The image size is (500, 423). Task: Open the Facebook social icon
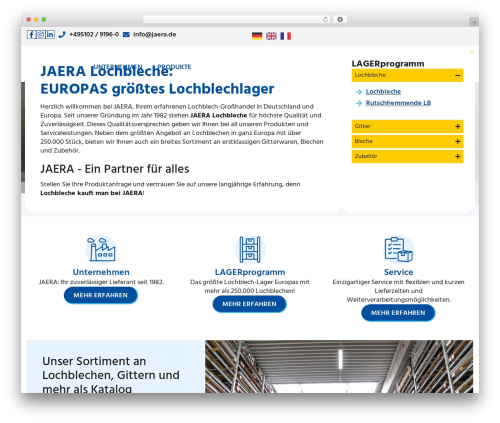31,34
